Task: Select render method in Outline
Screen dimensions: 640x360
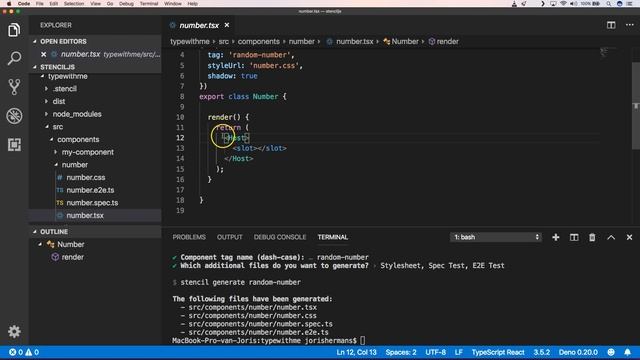Action: (x=72, y=257)
